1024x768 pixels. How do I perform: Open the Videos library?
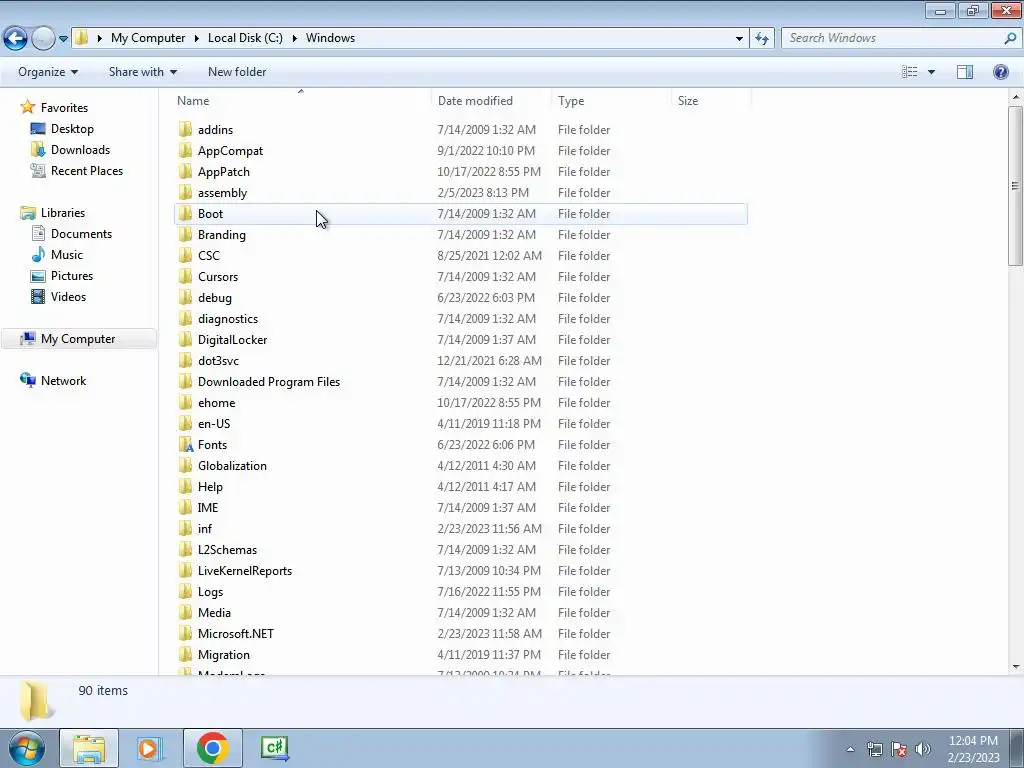tap(68, 296)
